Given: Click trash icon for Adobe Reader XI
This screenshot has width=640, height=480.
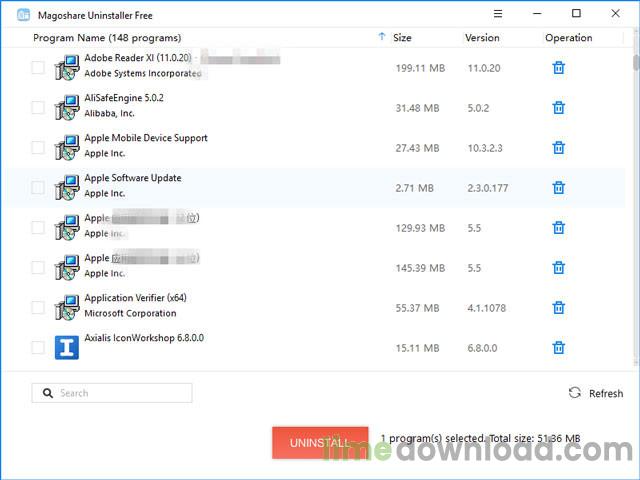Looking at the screenshot, I should pos(559,68).
